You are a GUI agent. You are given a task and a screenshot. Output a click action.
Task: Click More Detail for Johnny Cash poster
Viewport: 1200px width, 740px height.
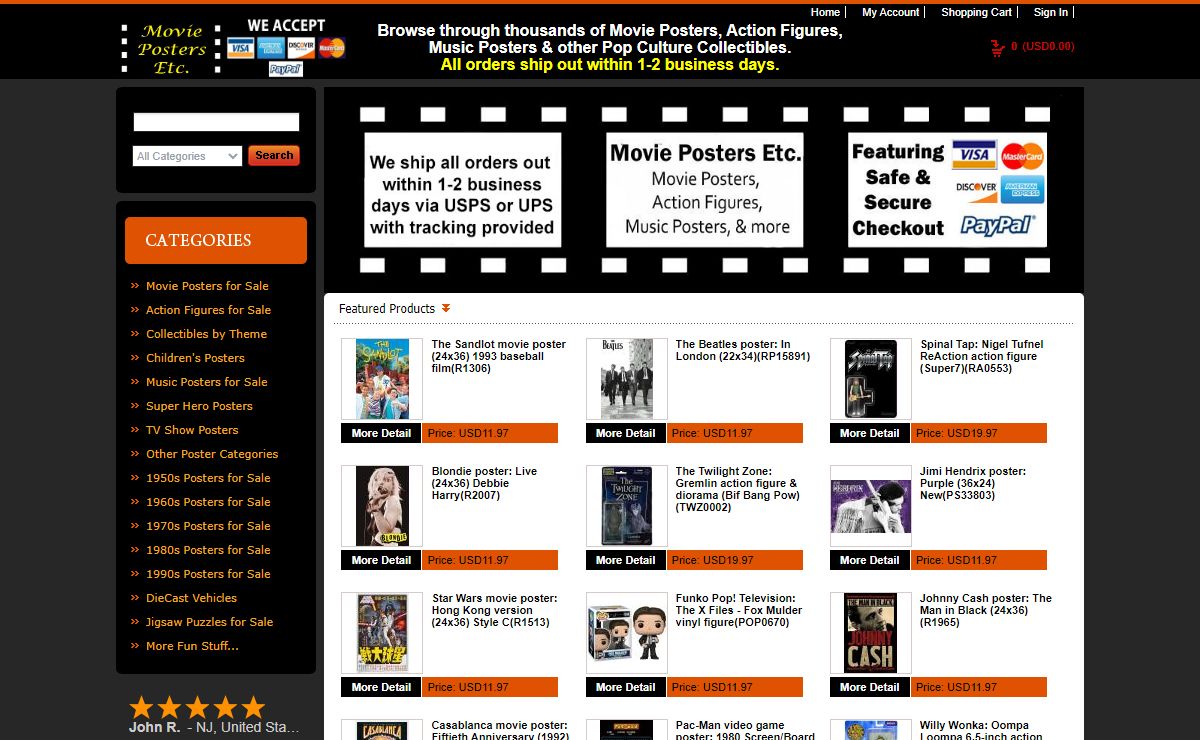(870, 687)
